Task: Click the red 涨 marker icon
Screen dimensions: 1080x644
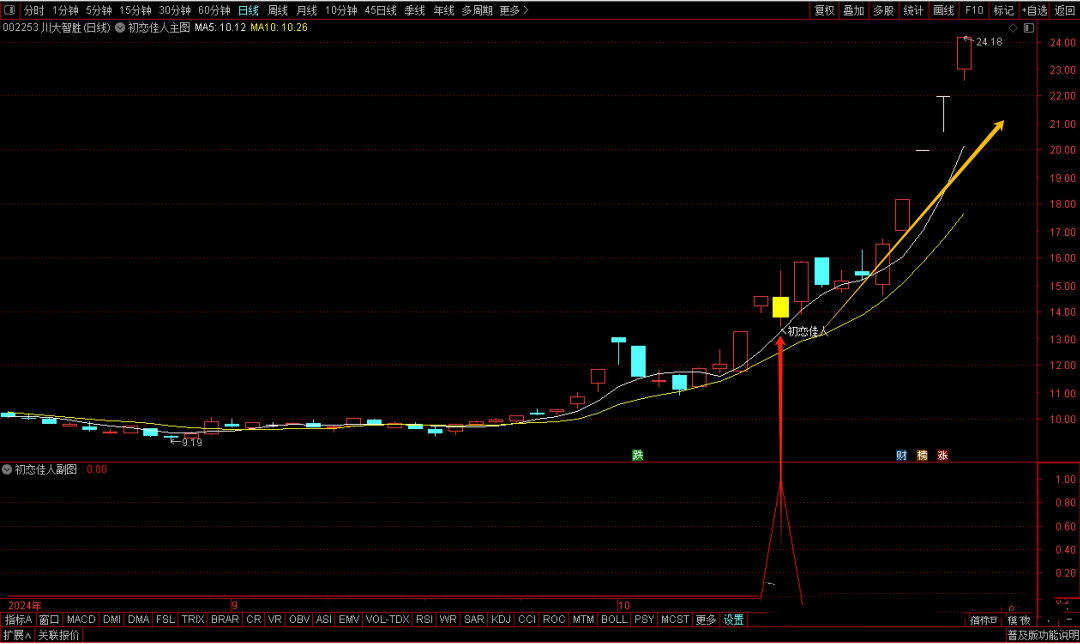Action: click(x=942, y=455)
